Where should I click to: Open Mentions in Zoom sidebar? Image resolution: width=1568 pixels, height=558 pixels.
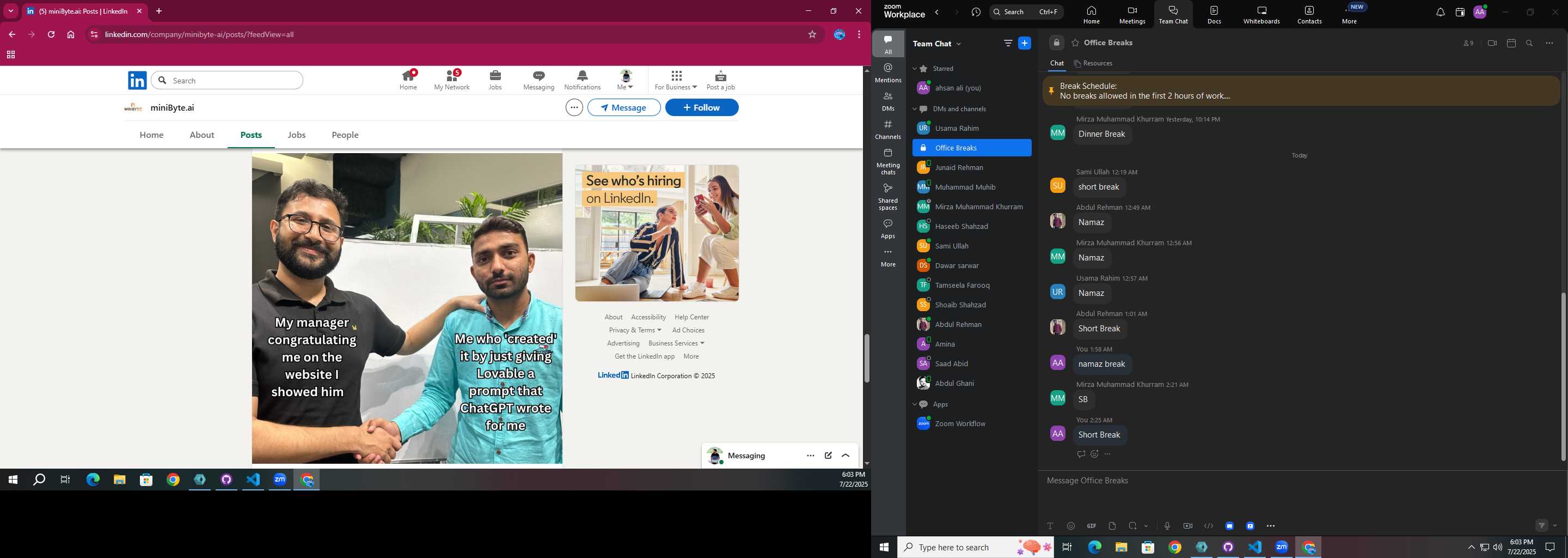[x=888, y=72]
